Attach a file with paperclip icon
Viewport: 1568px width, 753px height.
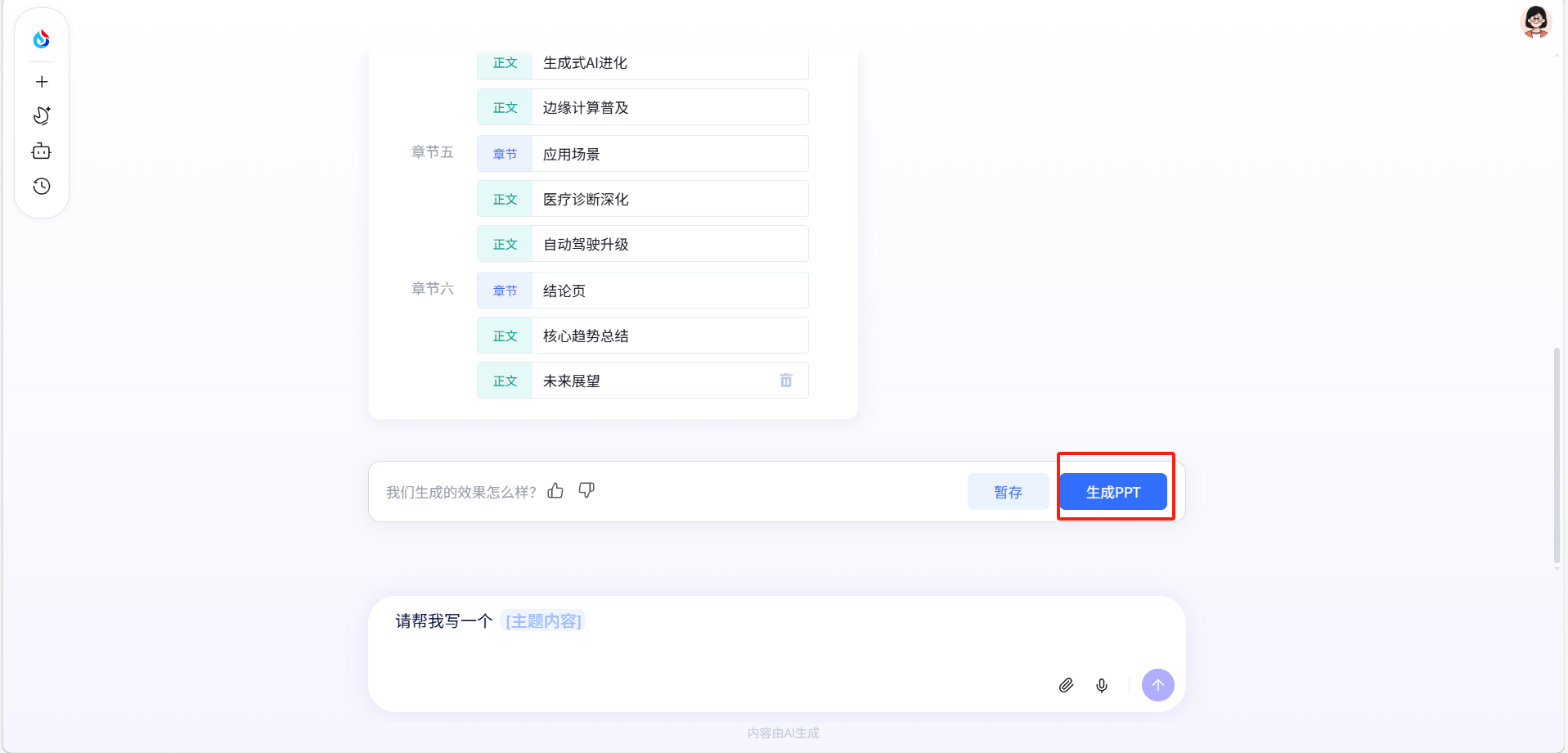pos(1066,685)
